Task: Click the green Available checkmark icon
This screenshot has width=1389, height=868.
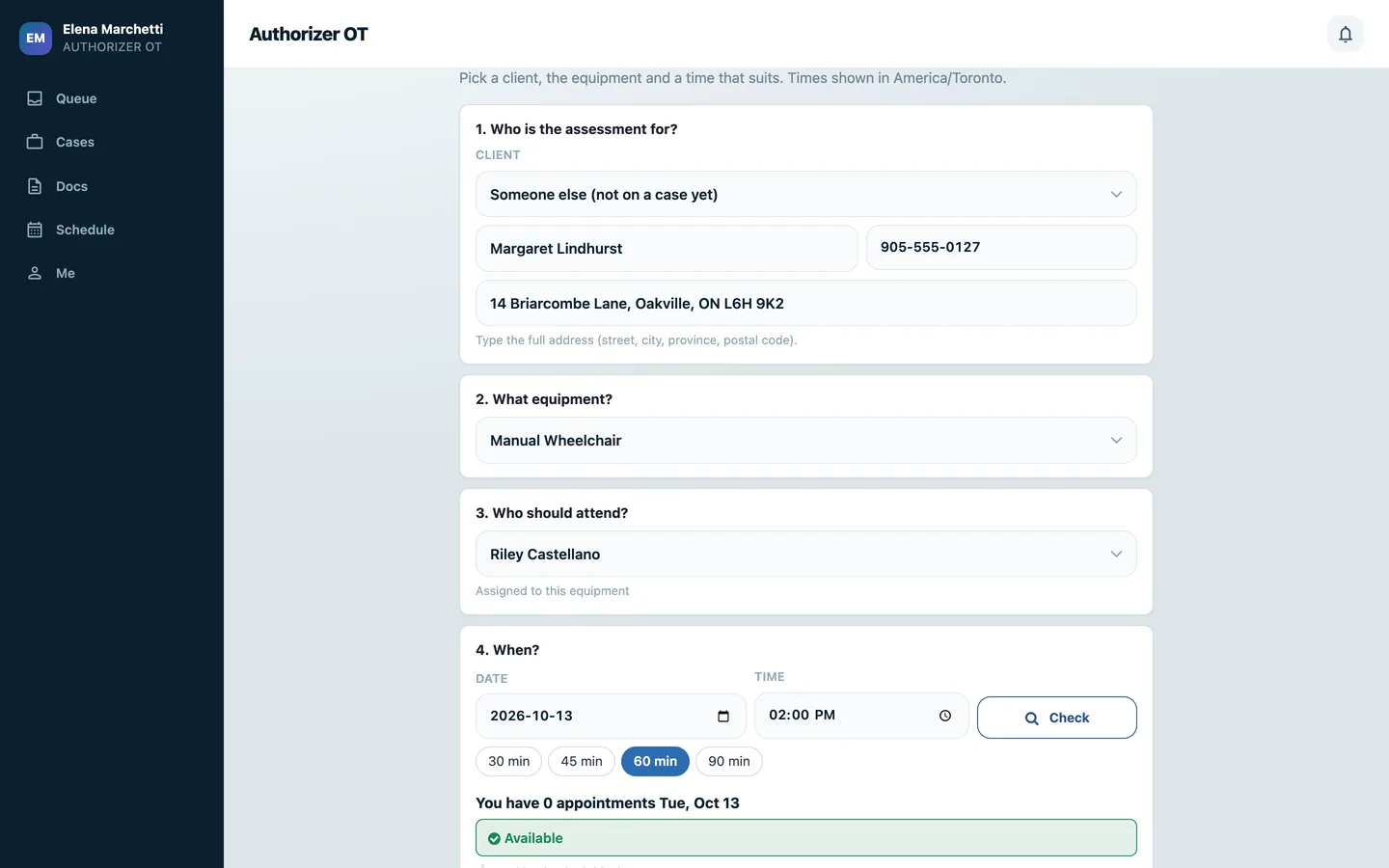Action: click(x=494, y=838)
